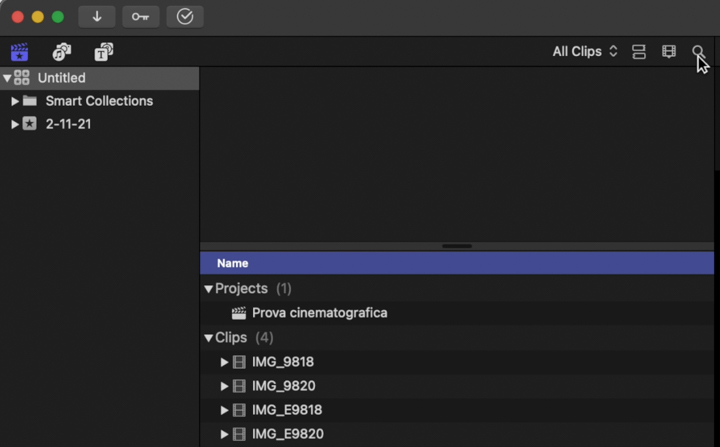Click the 2-11-21 event star icon
Image resolution: width=720 pixels, height=447 pixels.
(29, 124)
